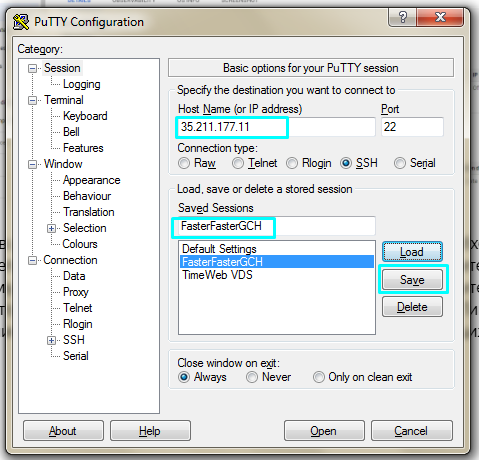Collapse the Terminal tree node
The image size is (479, 460).
click(32, 100)
